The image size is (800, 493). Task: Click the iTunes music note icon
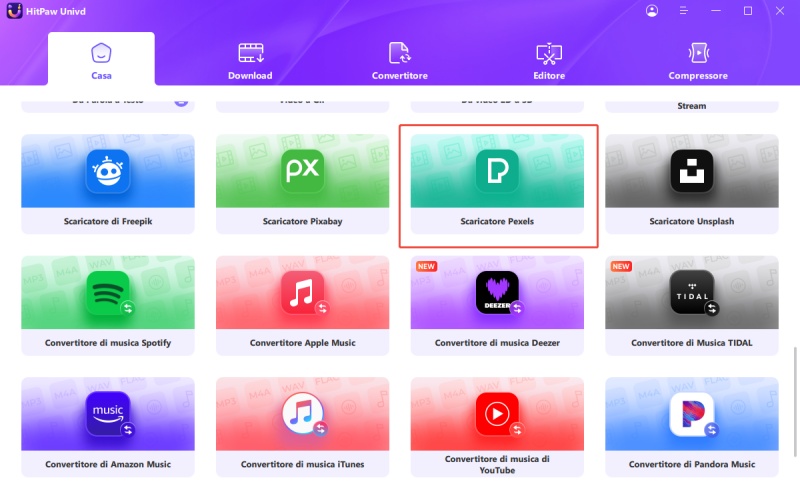[x=303, y=414]
